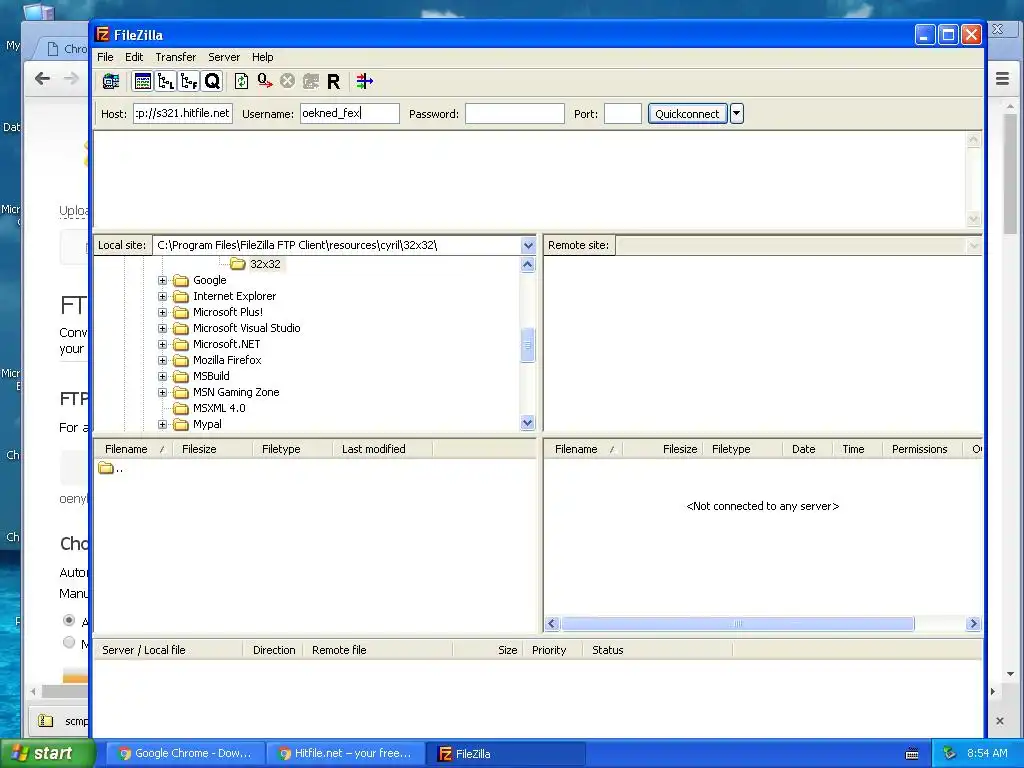Open Chrome menu hamburger icon

pos(1002,79)
